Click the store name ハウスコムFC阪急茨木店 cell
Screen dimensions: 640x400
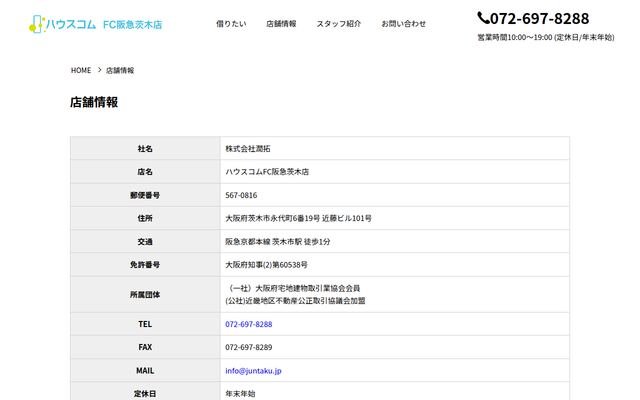tap(267, 172)
